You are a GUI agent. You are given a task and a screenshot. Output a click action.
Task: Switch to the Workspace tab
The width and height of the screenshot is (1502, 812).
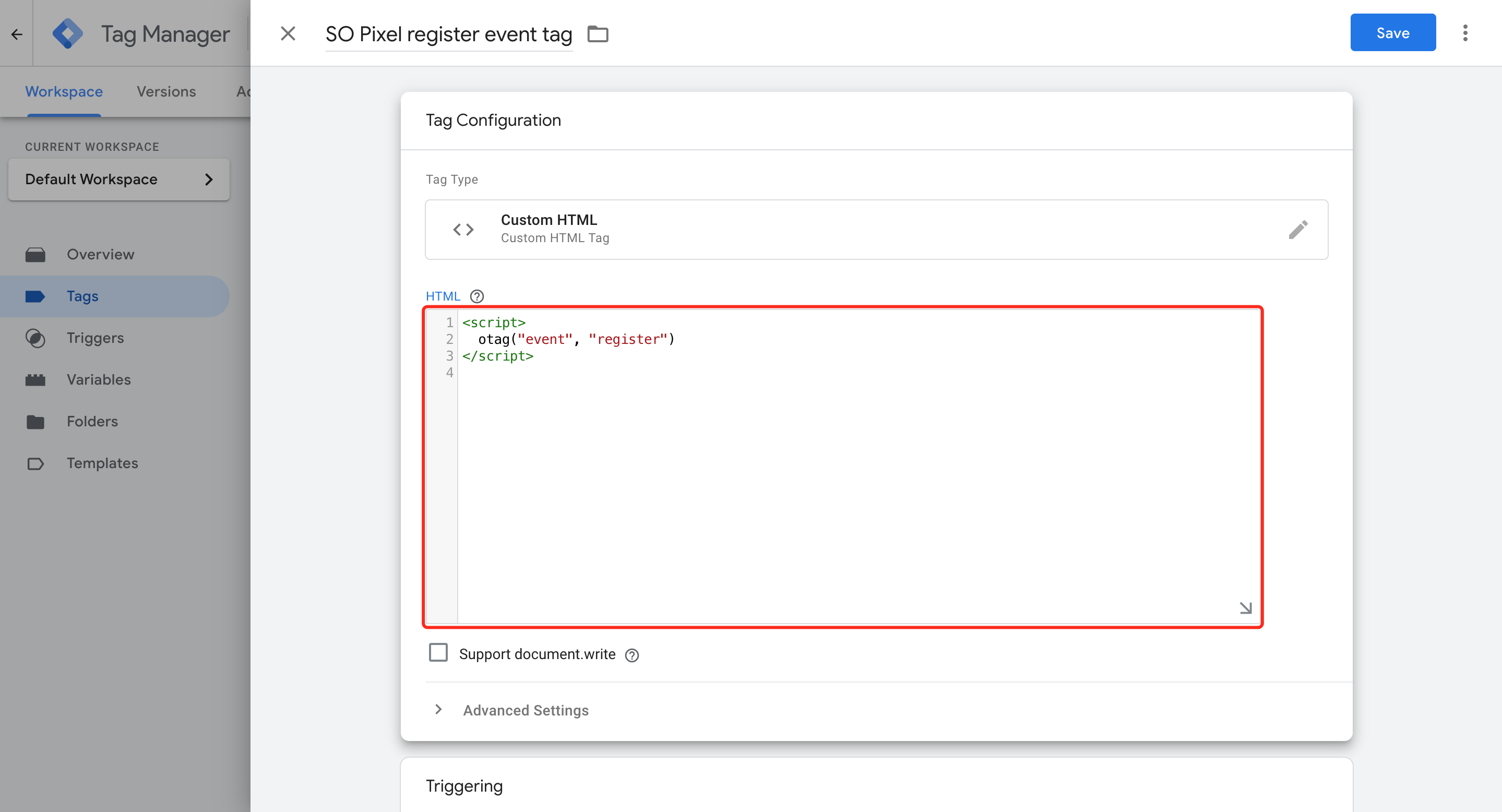[64, 91]
